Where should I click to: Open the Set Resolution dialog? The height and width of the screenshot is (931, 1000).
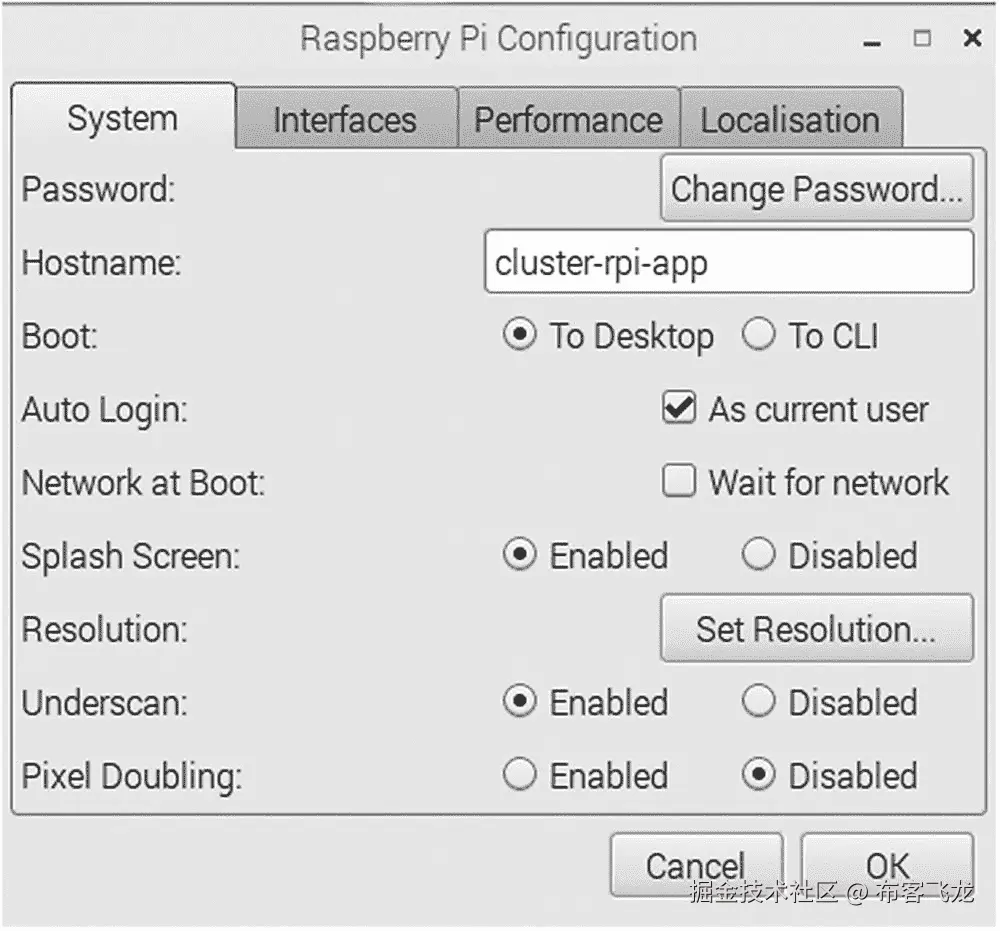816,629
